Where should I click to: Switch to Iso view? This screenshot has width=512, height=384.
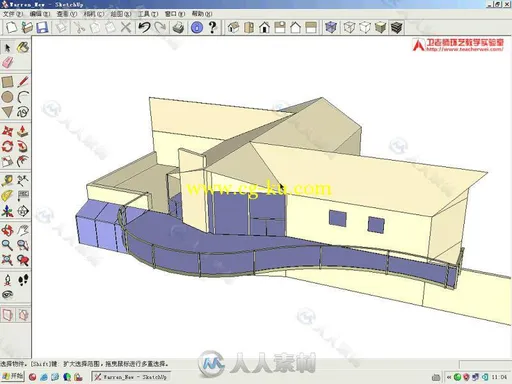[233, 27]
